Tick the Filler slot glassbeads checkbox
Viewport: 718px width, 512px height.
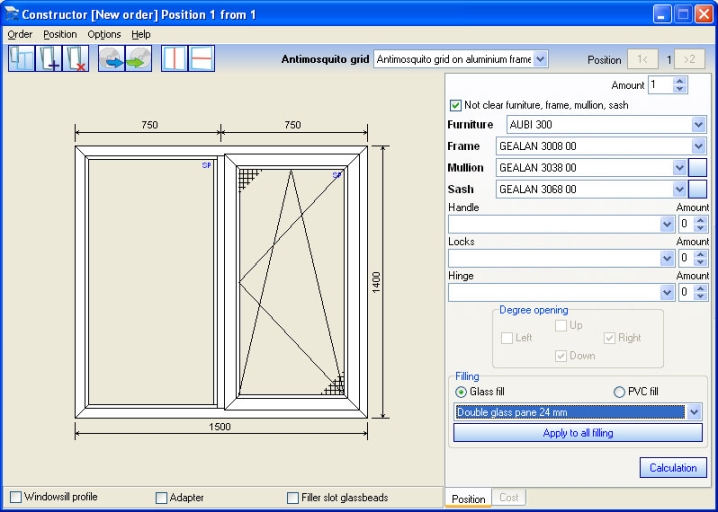tap(293, 497)
